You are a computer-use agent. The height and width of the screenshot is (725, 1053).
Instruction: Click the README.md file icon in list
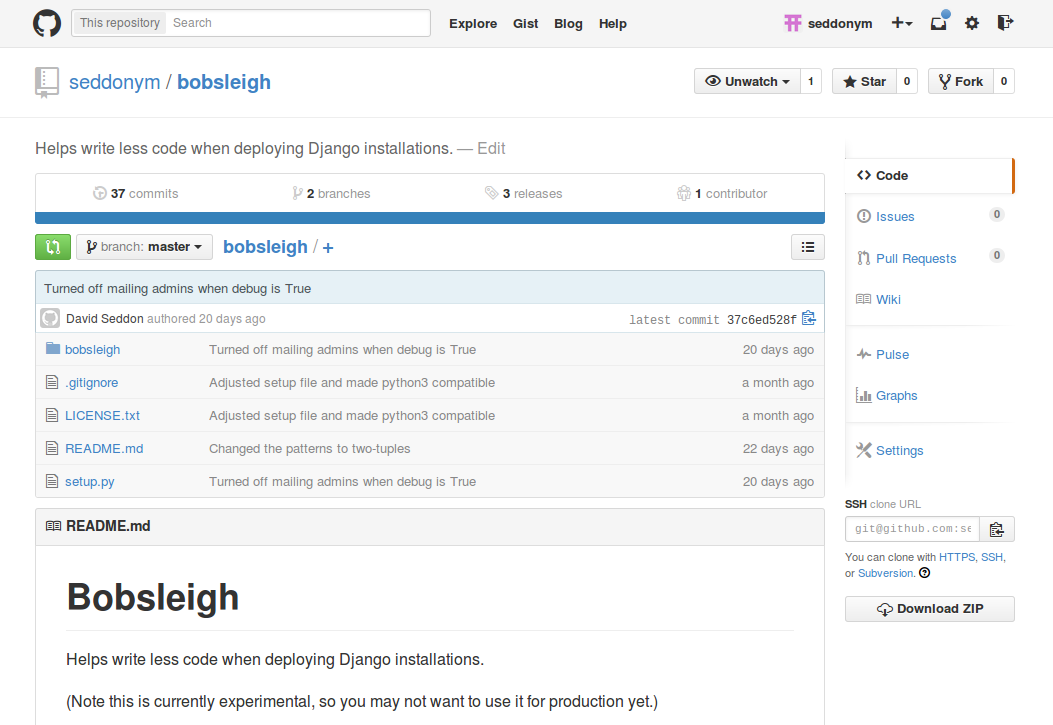click(52, 448)
